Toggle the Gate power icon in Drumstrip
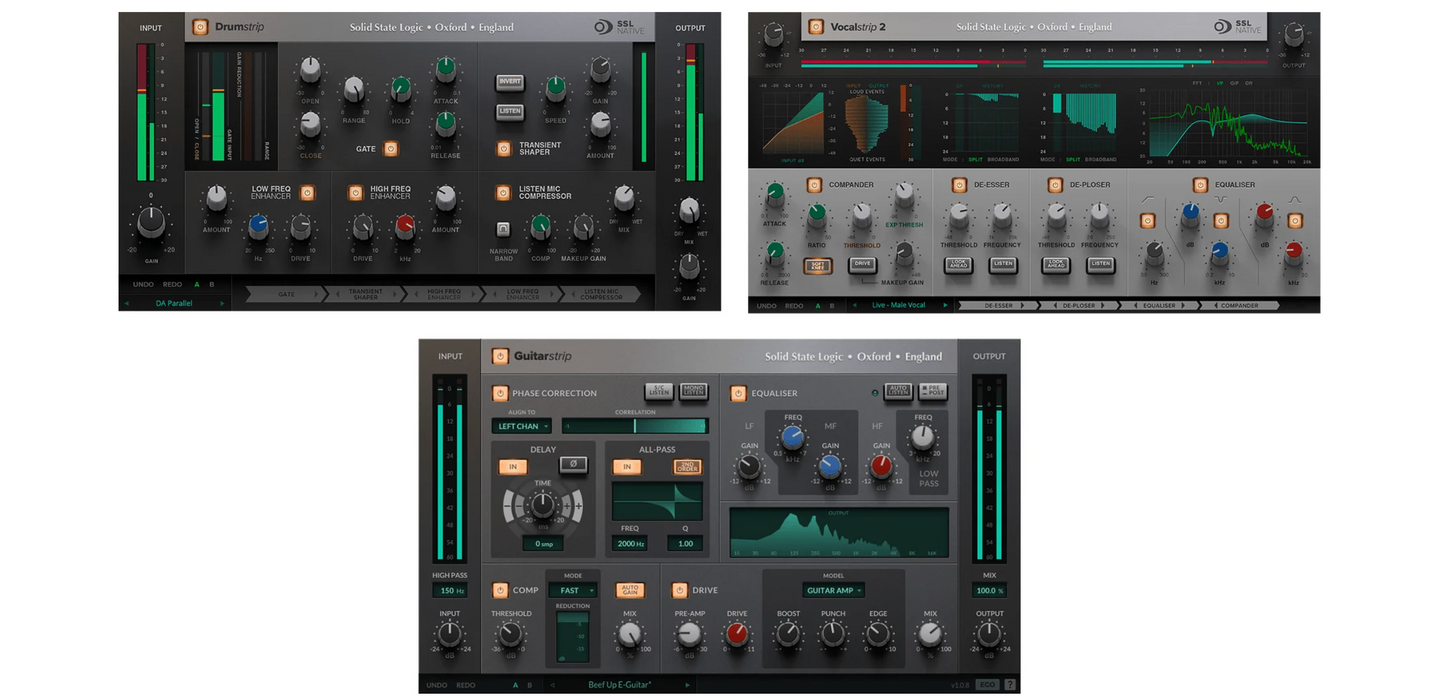The image size is (1438, 700). tap(391, 149)
